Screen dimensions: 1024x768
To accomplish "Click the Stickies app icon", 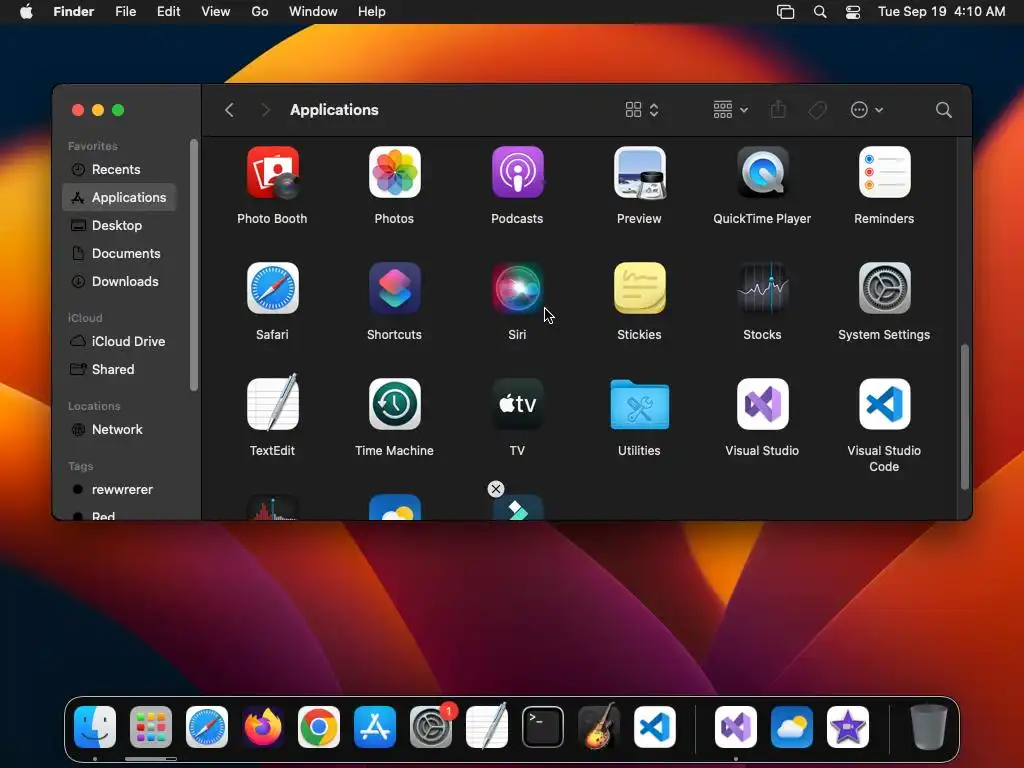I will click(x=639, y=288).
